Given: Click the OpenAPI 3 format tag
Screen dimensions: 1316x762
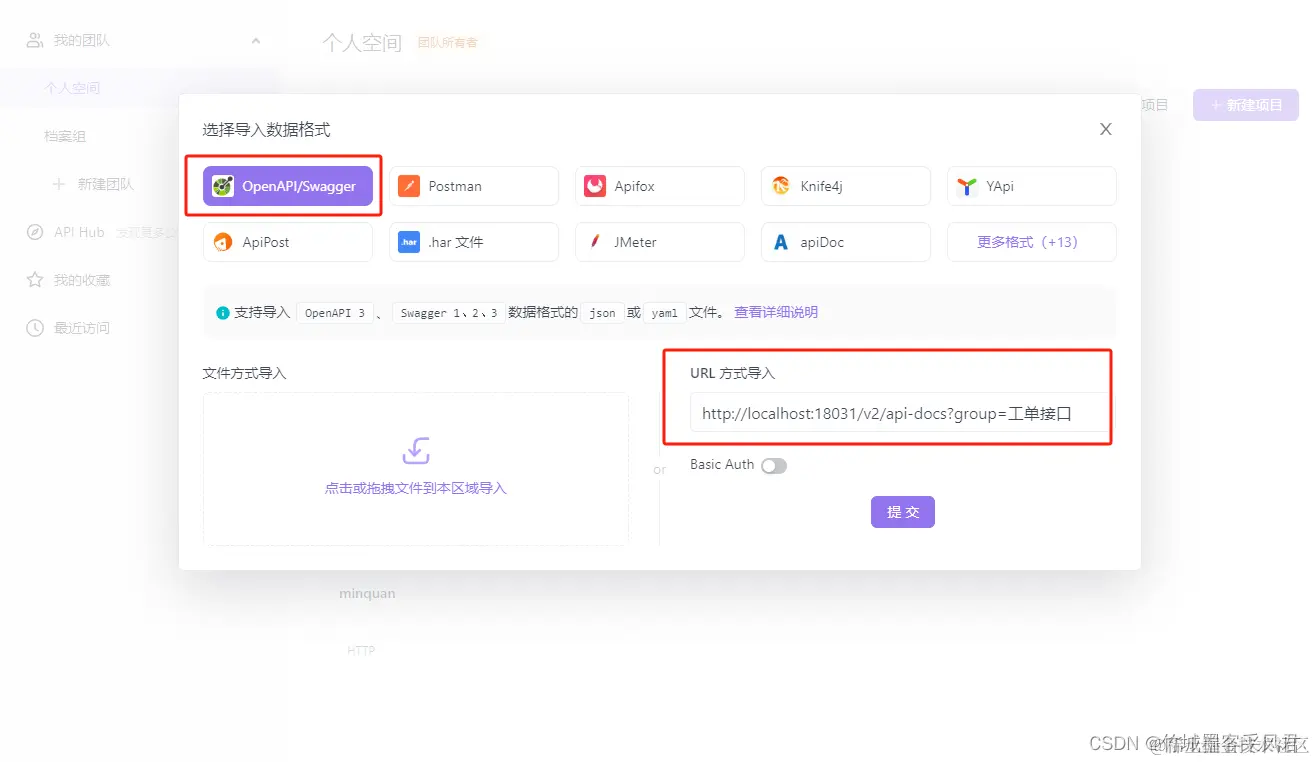Looking at the screenshot, I should 335,313.
